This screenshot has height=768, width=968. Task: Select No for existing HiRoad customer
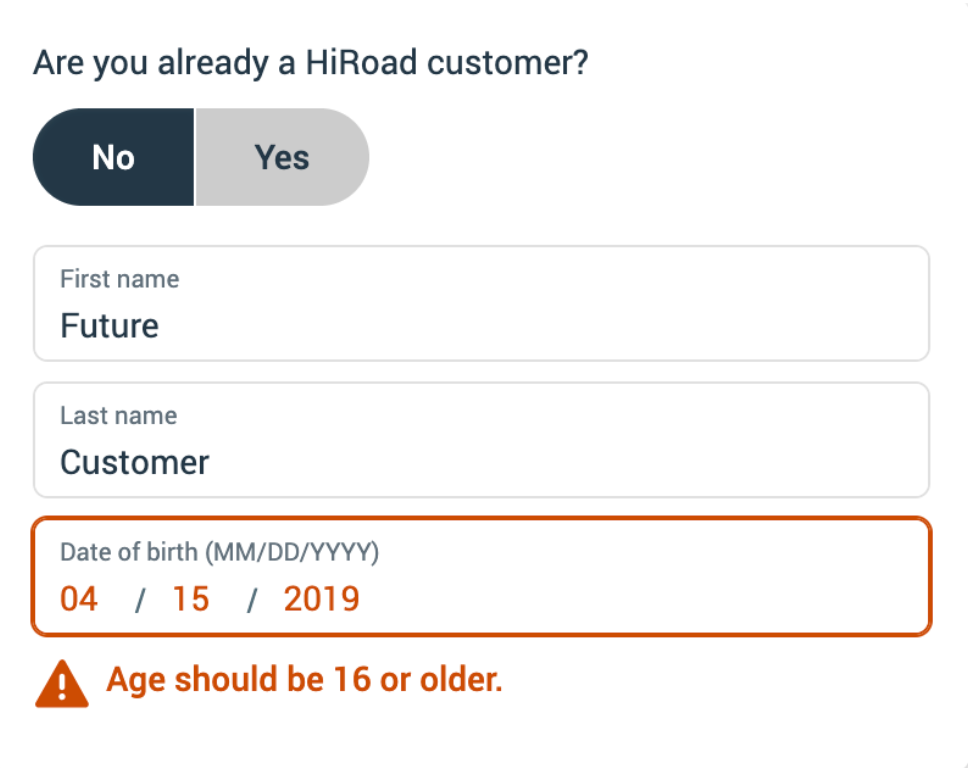pos(114,157)
